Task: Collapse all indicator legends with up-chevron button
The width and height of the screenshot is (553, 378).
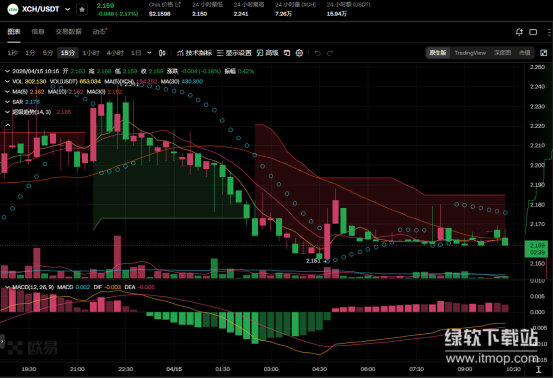Action: (x=8, y=125)
